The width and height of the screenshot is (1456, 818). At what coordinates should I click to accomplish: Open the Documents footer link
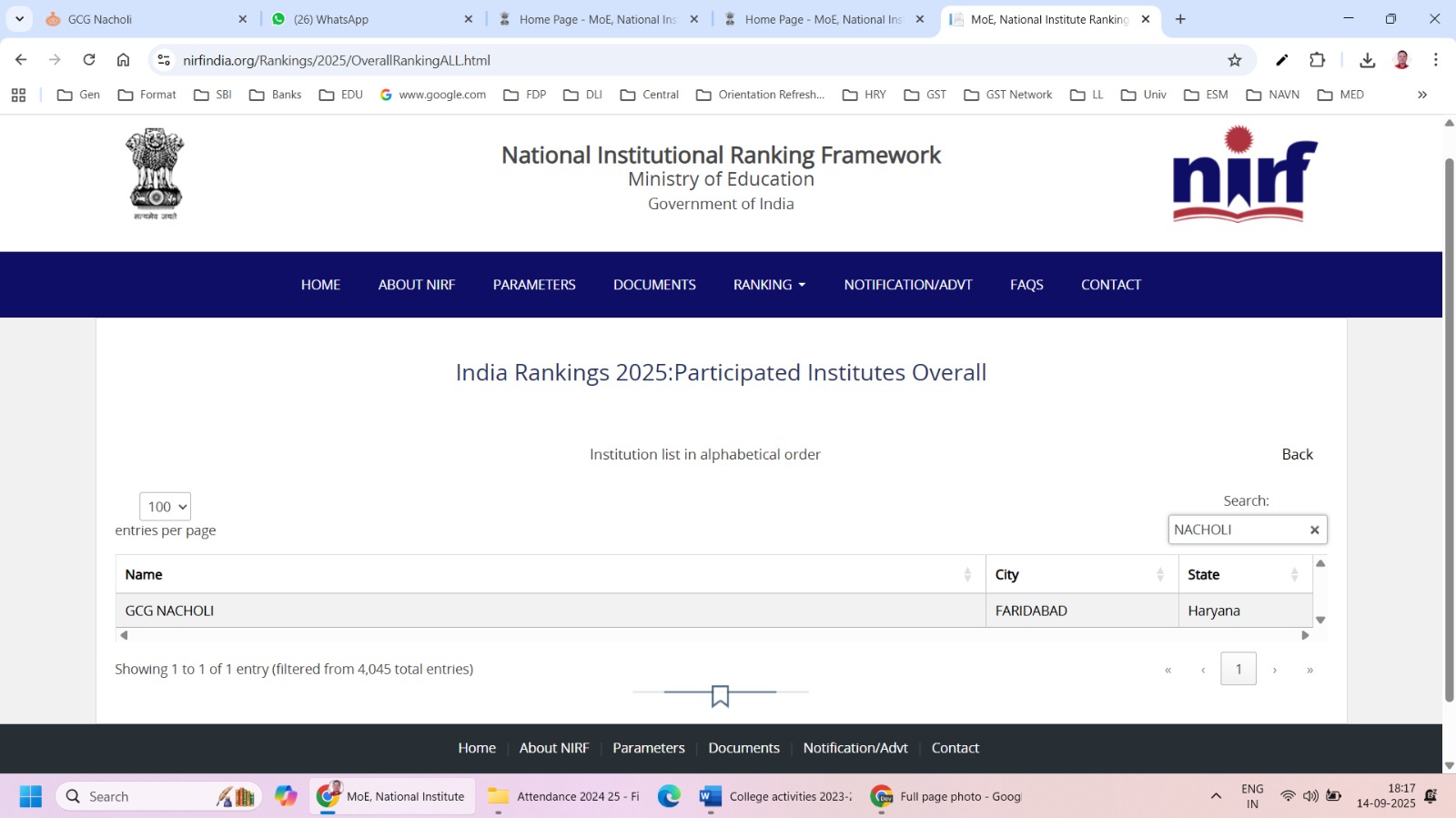point(743,748)
